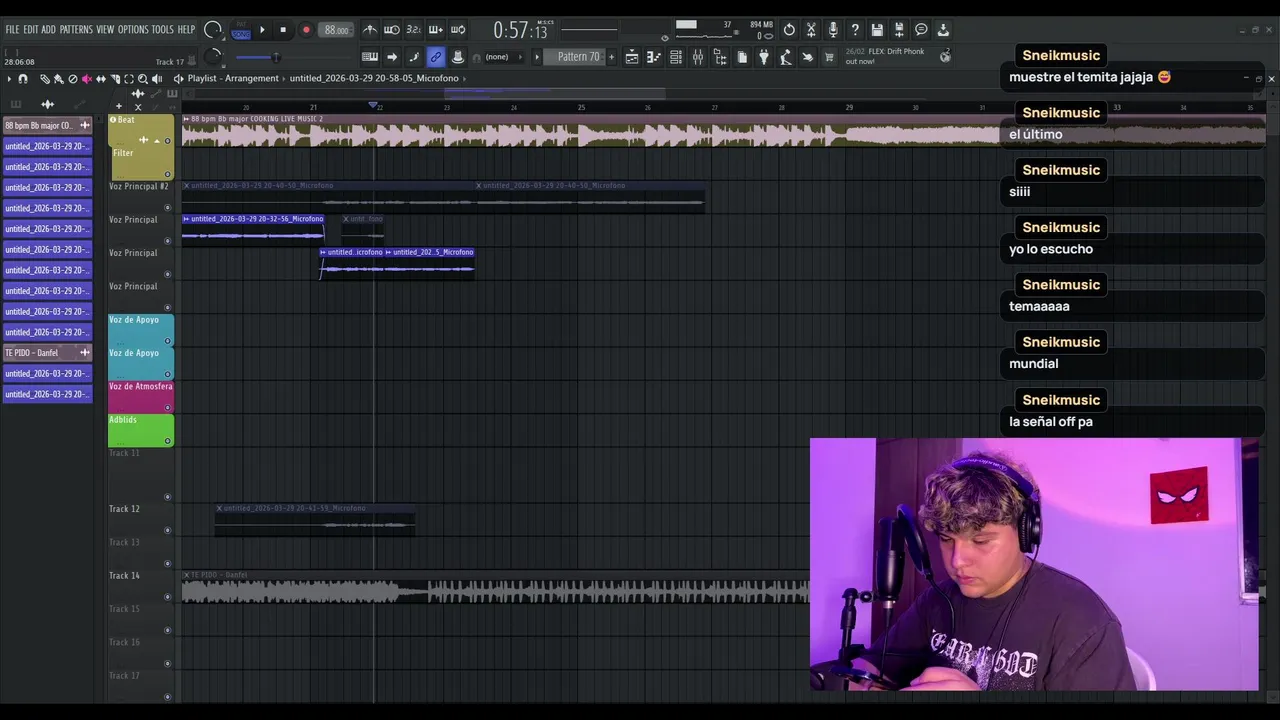Screen dimensions: 1280x720
Task: Click the Stop button in transport
Action: click(x=283, y=30)
